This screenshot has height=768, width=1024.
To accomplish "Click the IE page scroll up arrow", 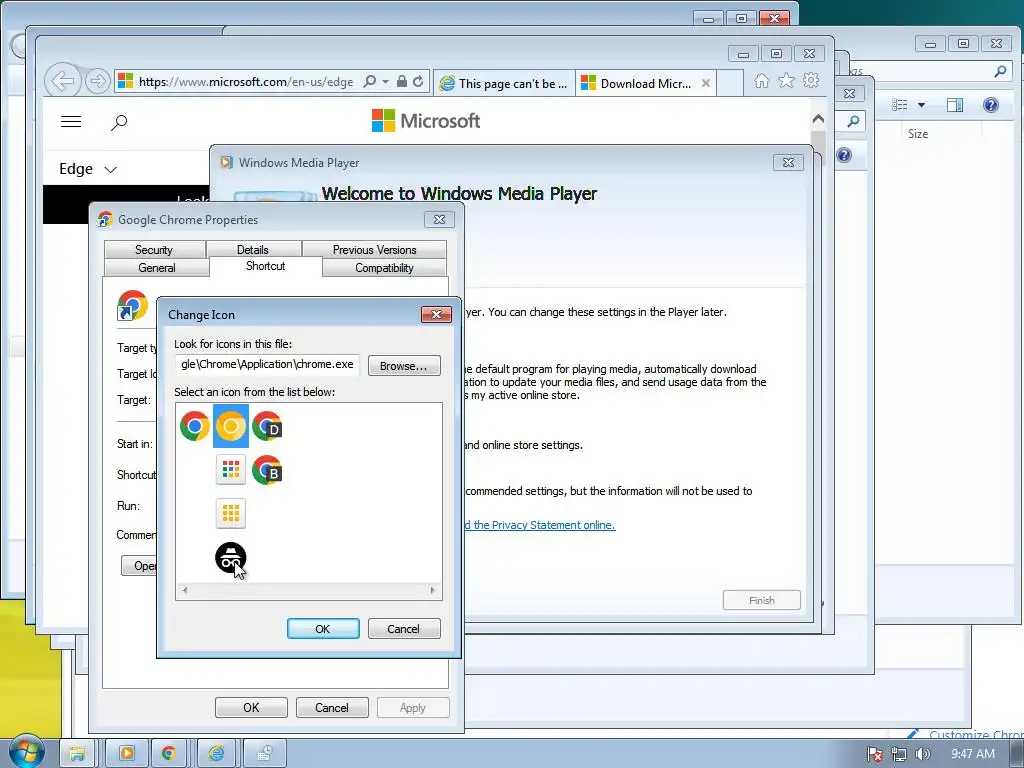I will (818, 119).
